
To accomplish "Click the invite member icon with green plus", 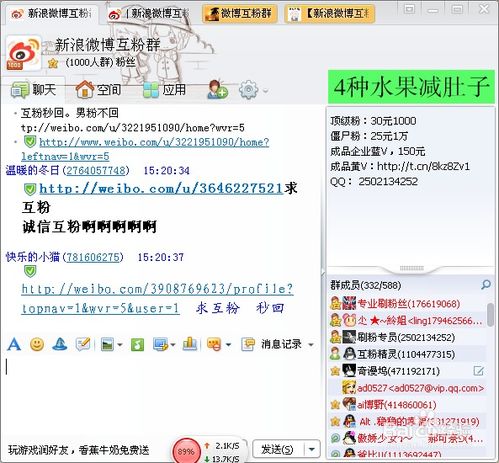I will [217, 89].
